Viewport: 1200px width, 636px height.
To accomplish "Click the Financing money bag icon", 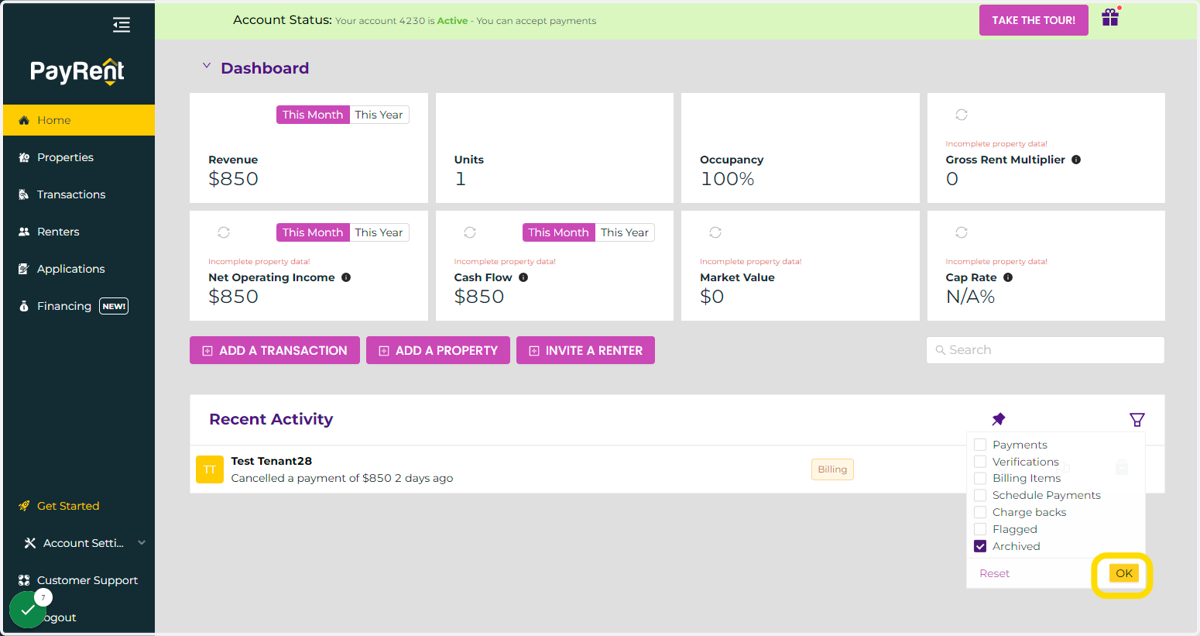I will point(24,306).
